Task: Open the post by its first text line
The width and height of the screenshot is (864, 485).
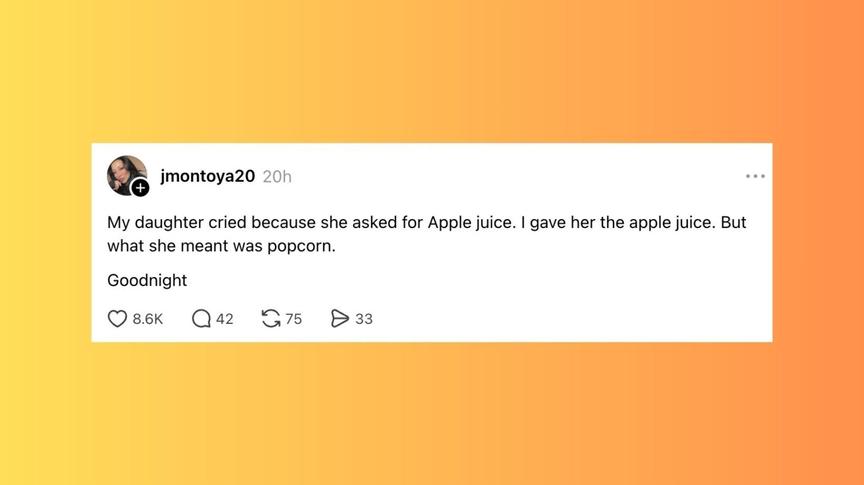Action: (426, 222)
